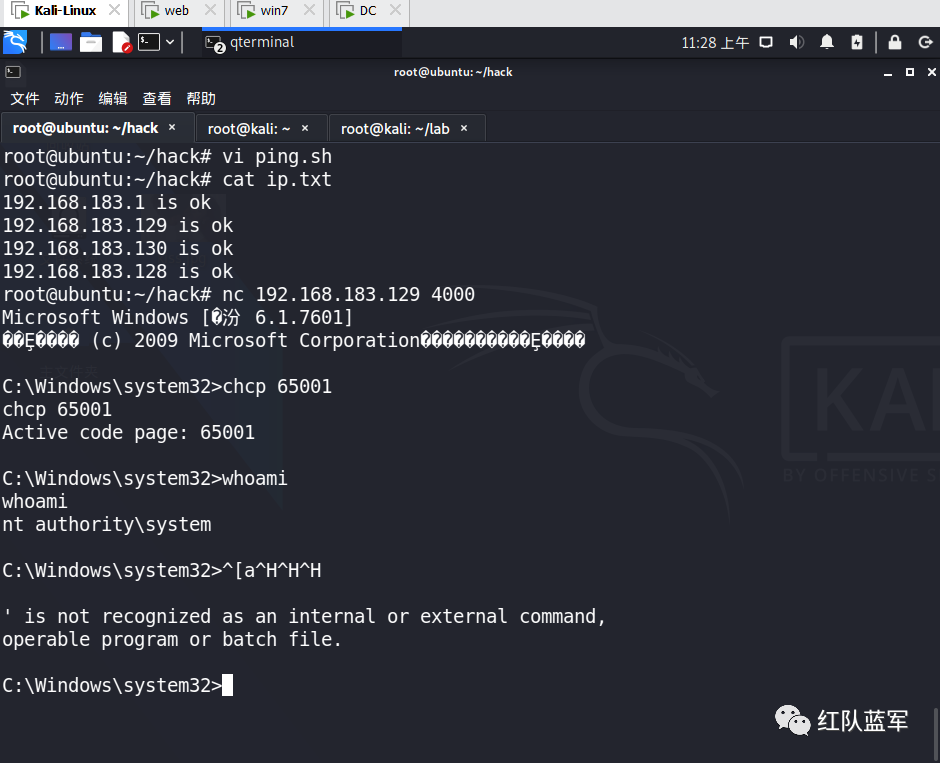
Task: Click the text 'nt authority\system'
Action: click(107, 524)
